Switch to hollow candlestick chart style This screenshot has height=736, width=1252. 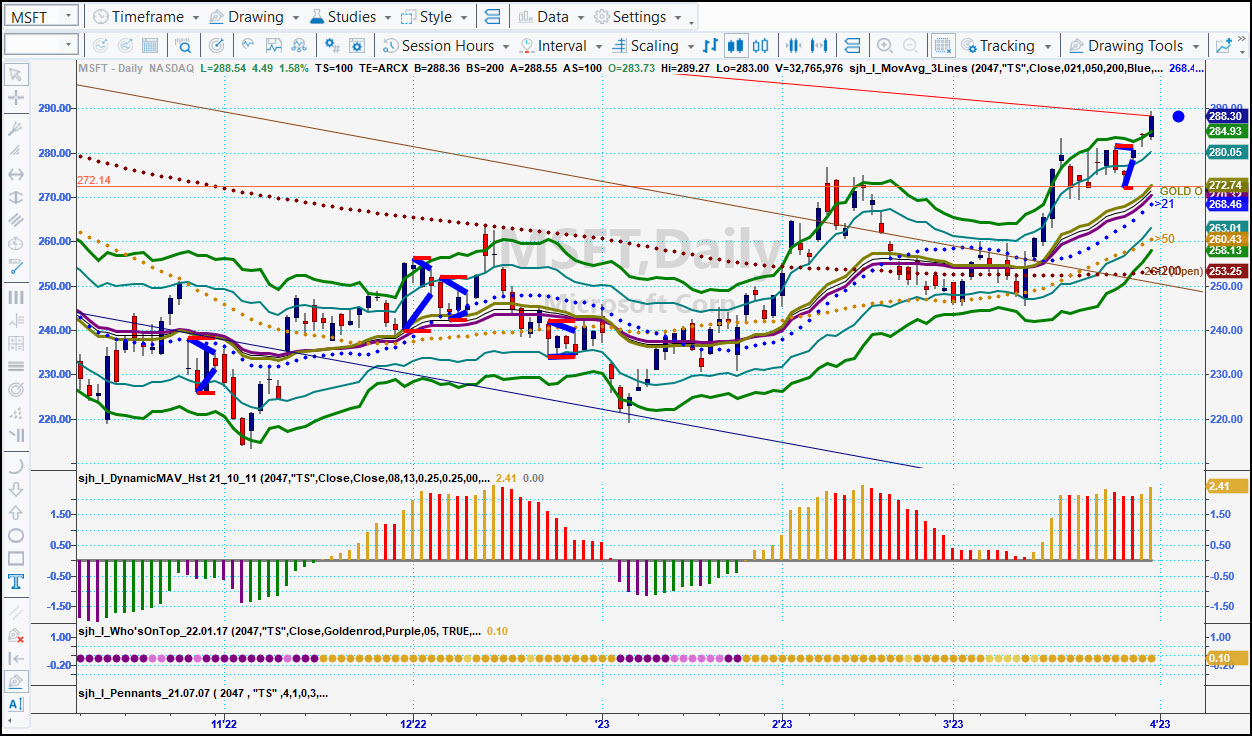point(761,45)
